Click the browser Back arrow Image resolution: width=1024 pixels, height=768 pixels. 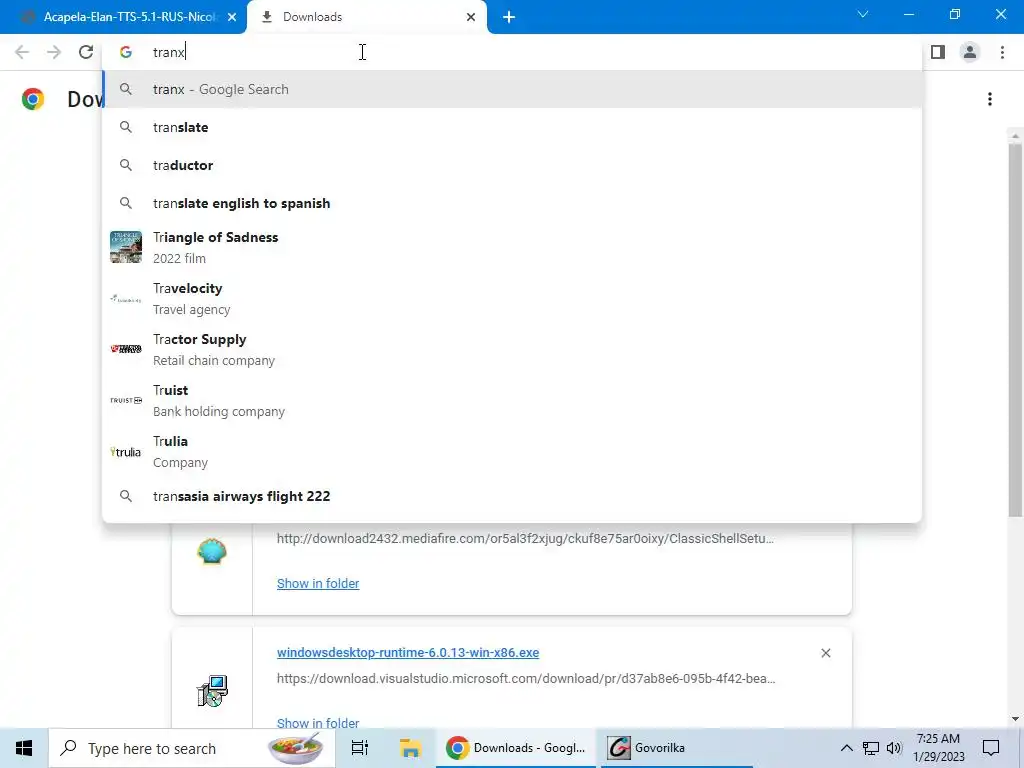22,52
